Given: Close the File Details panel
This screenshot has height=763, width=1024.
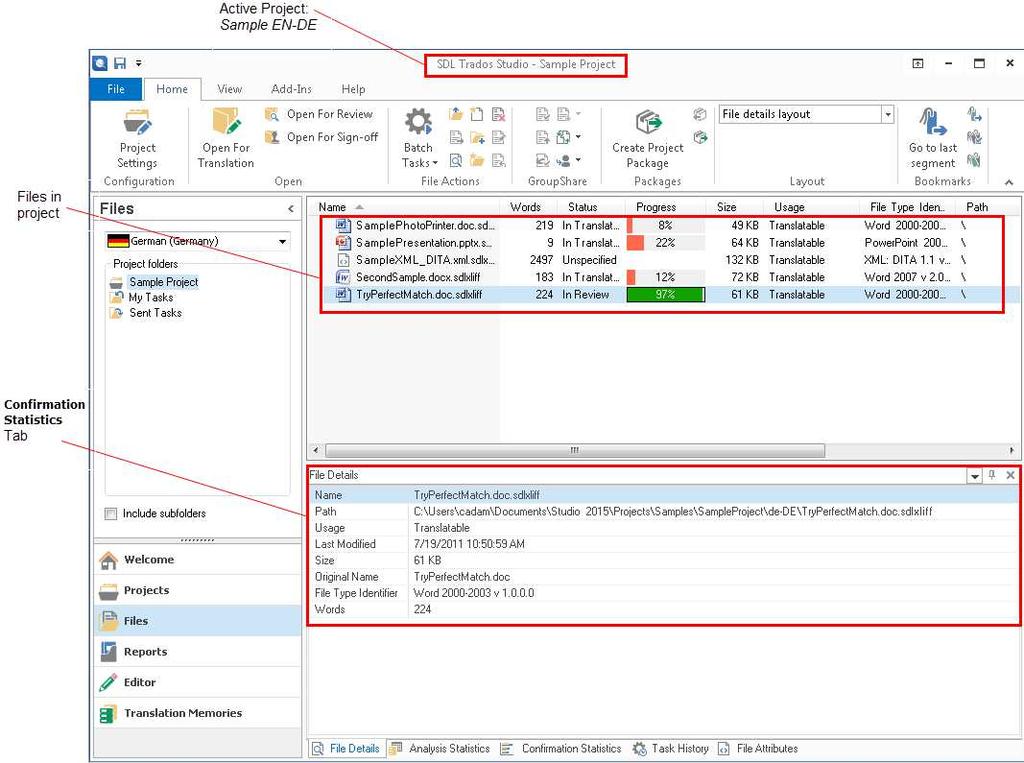Looking at the screenshot, I should (1010, 475).
